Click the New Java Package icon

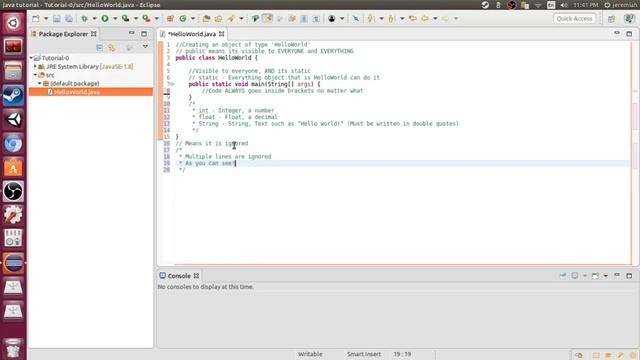170,18
